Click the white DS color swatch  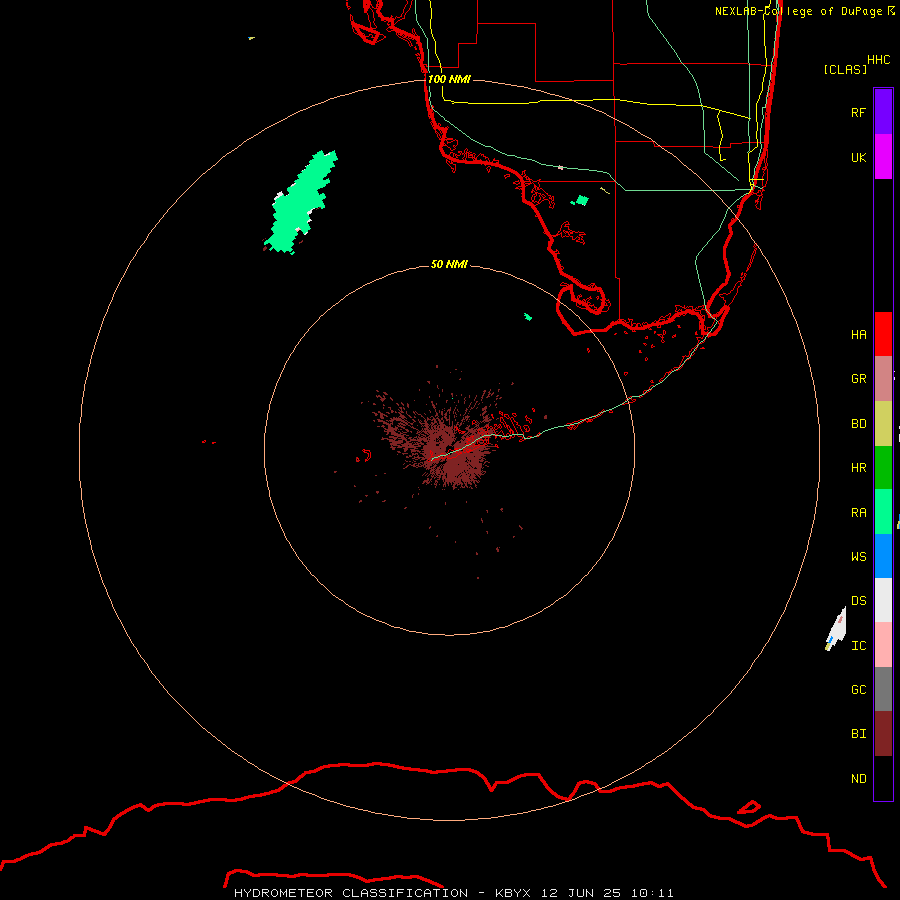tap(883, 600)
